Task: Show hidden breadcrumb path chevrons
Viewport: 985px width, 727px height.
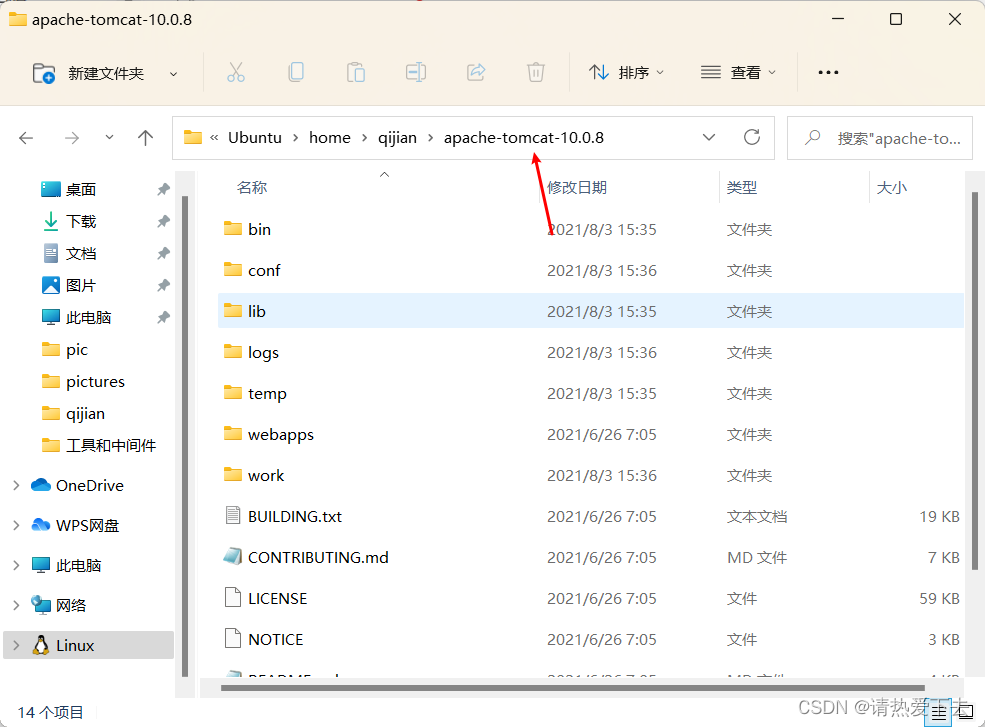Action: tap(214, 138)
